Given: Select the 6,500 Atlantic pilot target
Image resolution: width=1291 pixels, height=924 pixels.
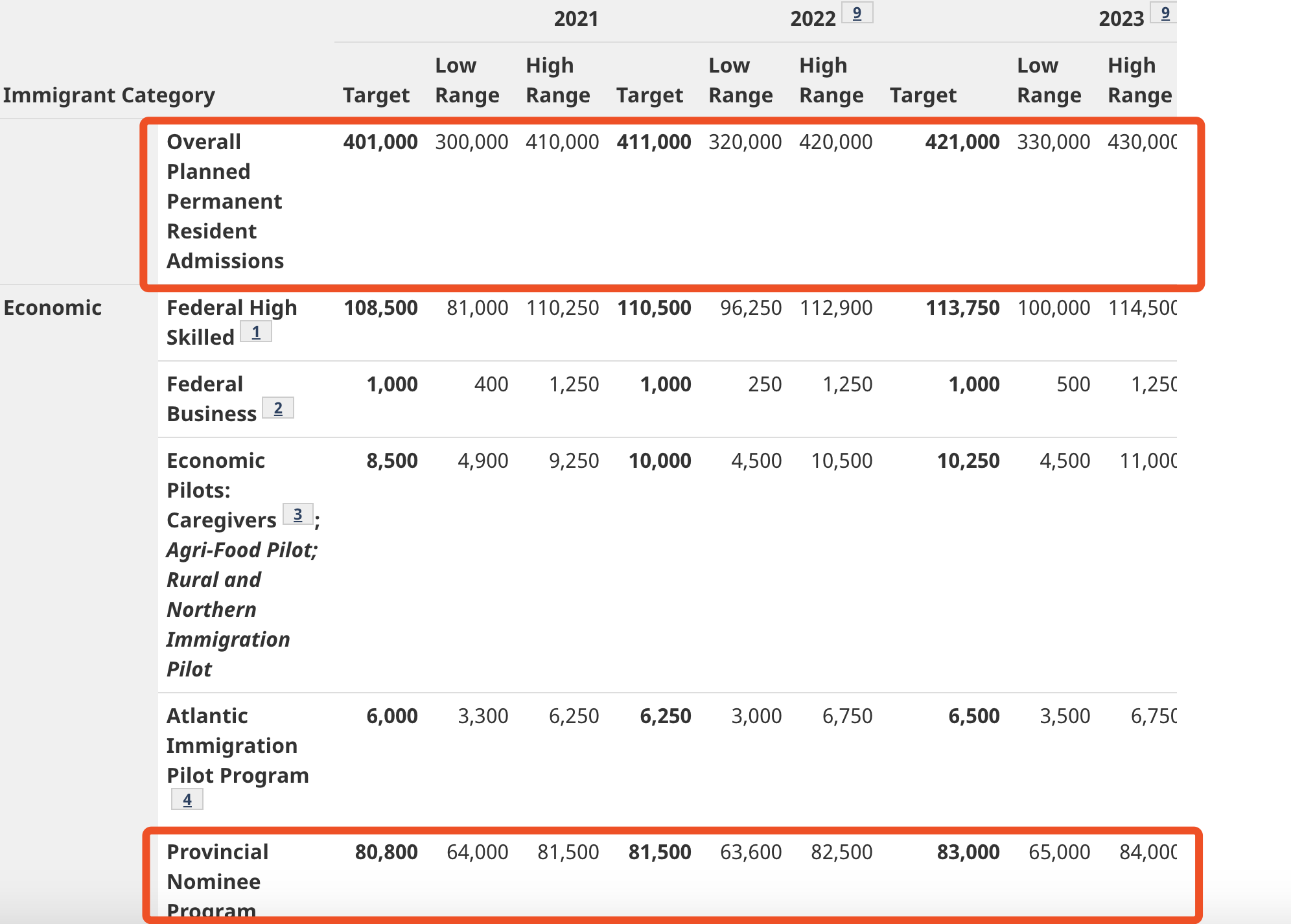Looking at the screenshot, I should click(x=974, y=716).
